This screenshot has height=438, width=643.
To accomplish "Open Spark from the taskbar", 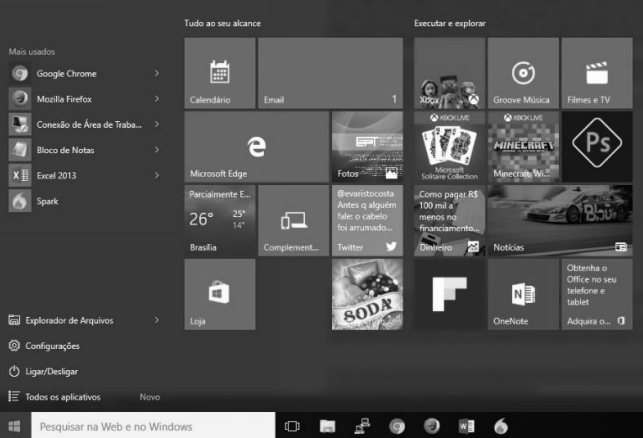I will 501,426.
